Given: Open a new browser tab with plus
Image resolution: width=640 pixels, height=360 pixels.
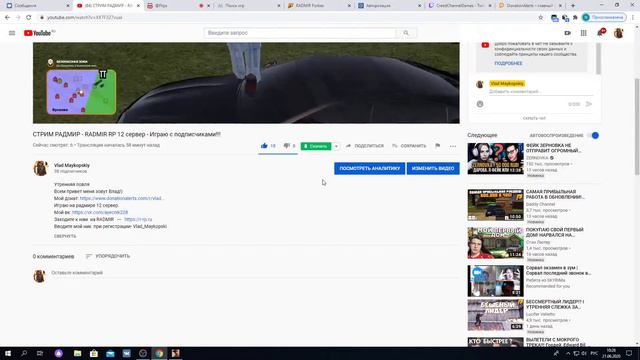Looking at the screenshot, I should 573,5.
